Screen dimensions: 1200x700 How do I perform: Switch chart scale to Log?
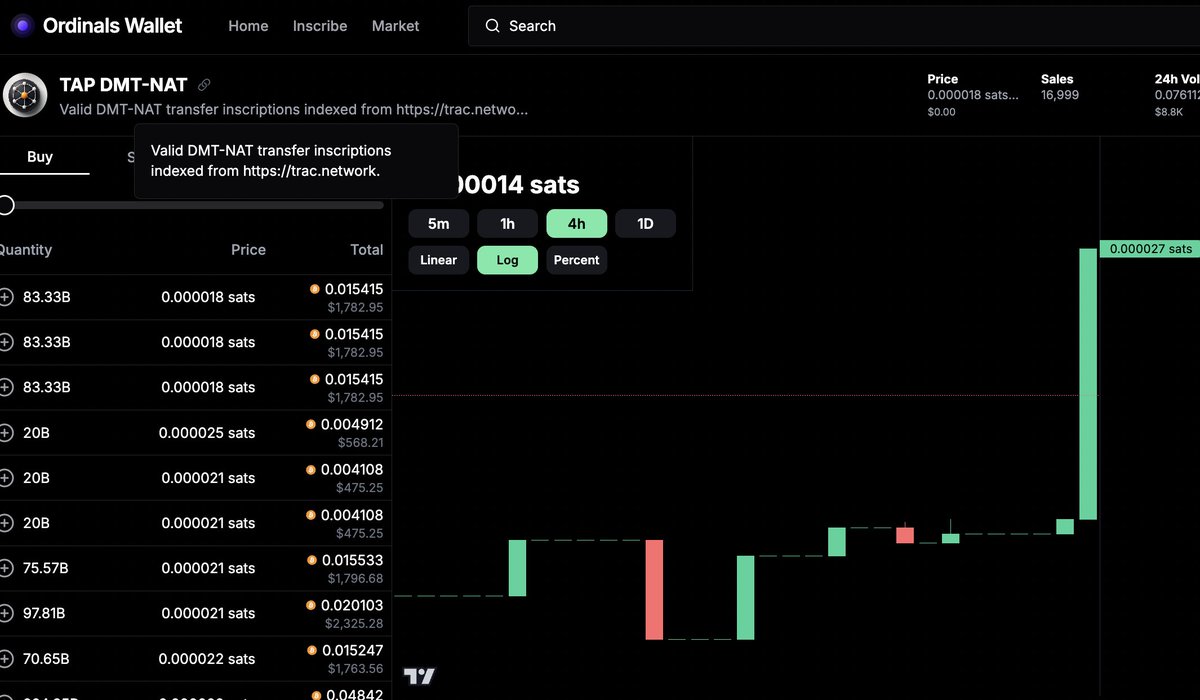click(507, 260)
